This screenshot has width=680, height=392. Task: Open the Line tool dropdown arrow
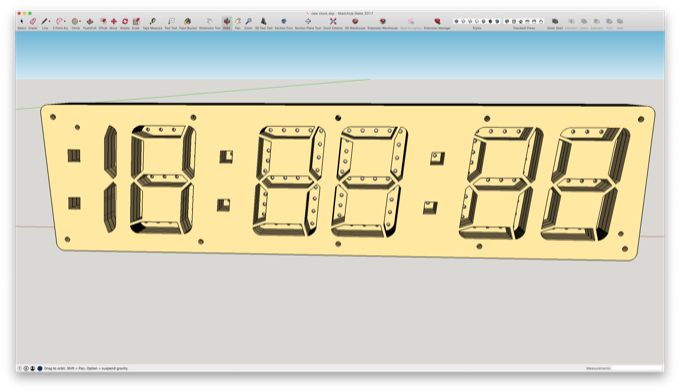click(49, 22)
